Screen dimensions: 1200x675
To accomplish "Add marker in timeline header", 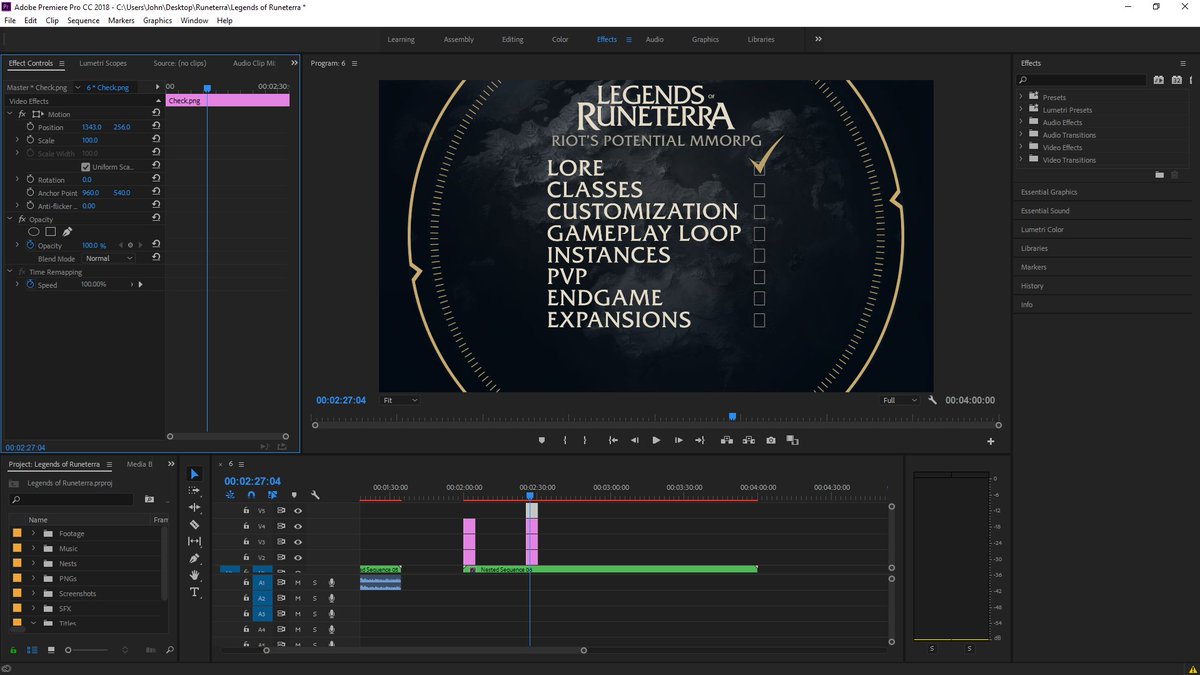I will coord(294,494).
